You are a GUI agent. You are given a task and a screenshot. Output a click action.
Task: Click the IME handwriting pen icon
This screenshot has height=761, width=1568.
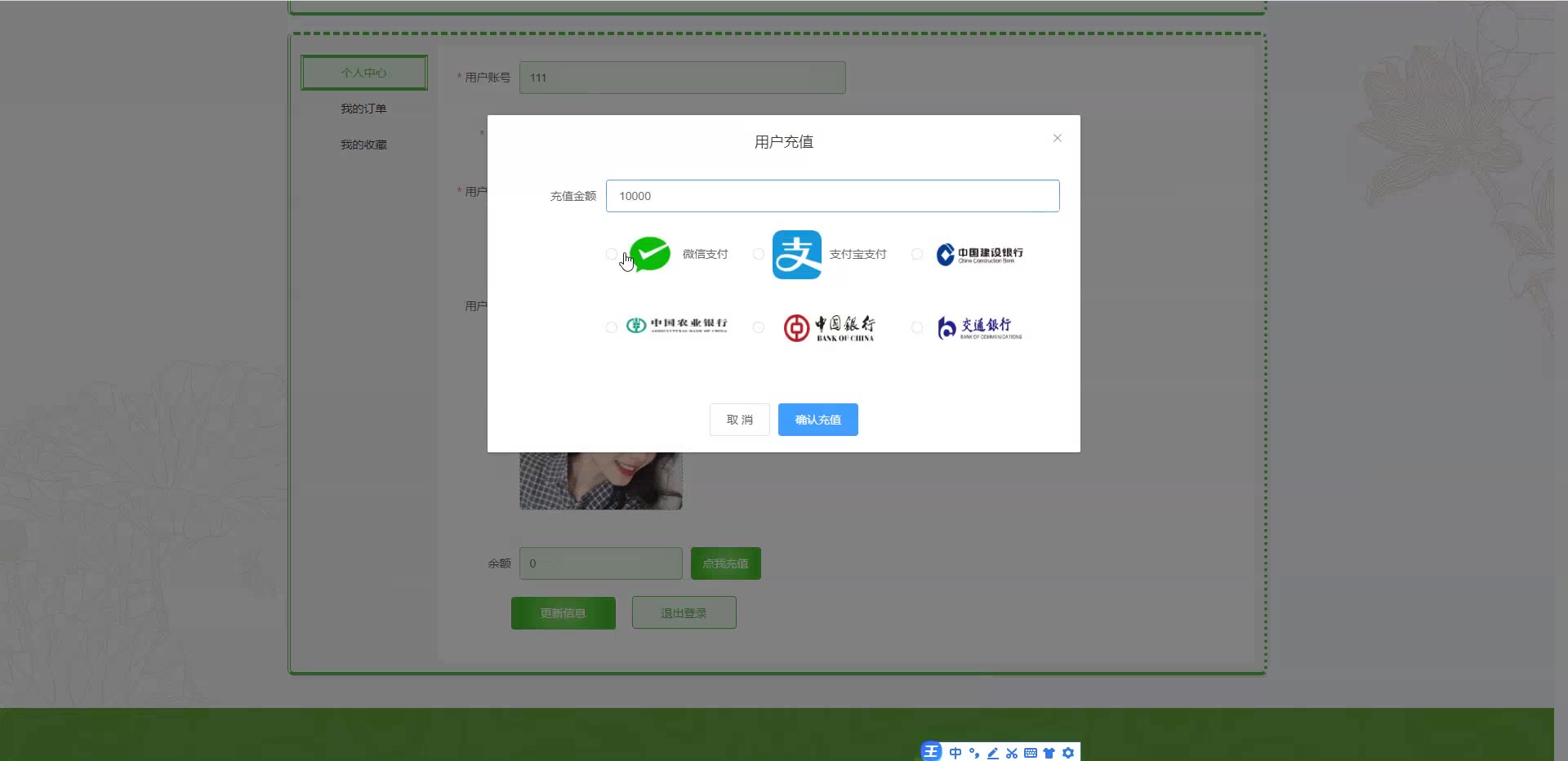click(x=993, y=753)
